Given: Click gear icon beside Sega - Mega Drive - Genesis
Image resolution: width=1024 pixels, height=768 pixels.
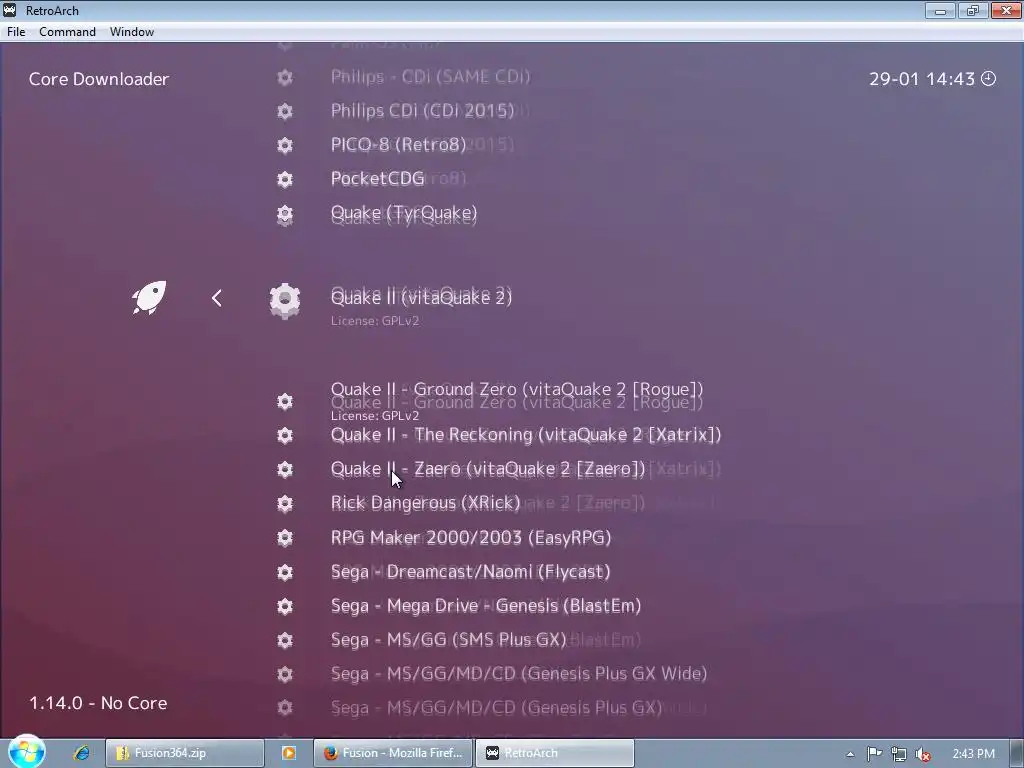Looking at the screenshot, I should click(285, 607).
